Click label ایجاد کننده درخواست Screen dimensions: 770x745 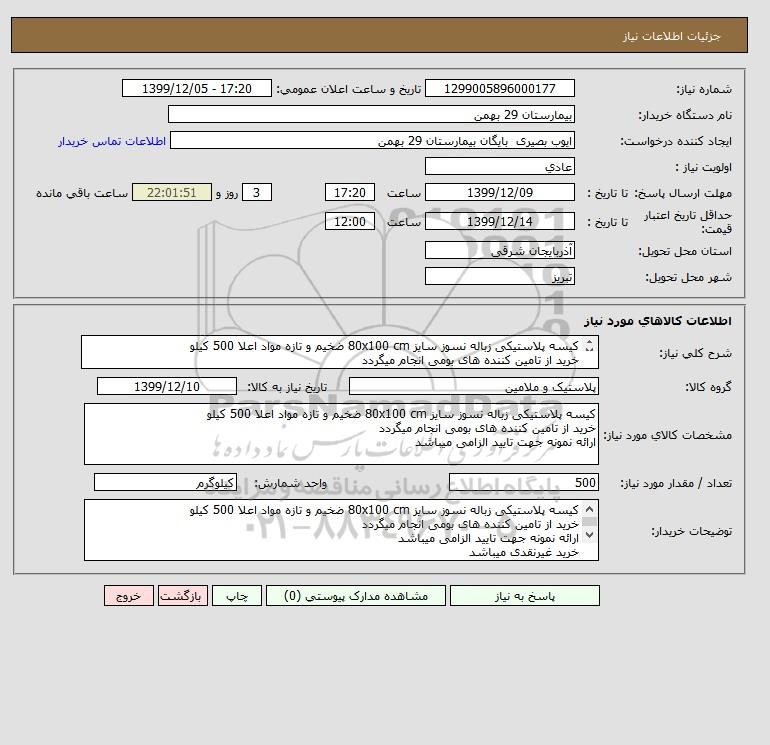[676, 141]
